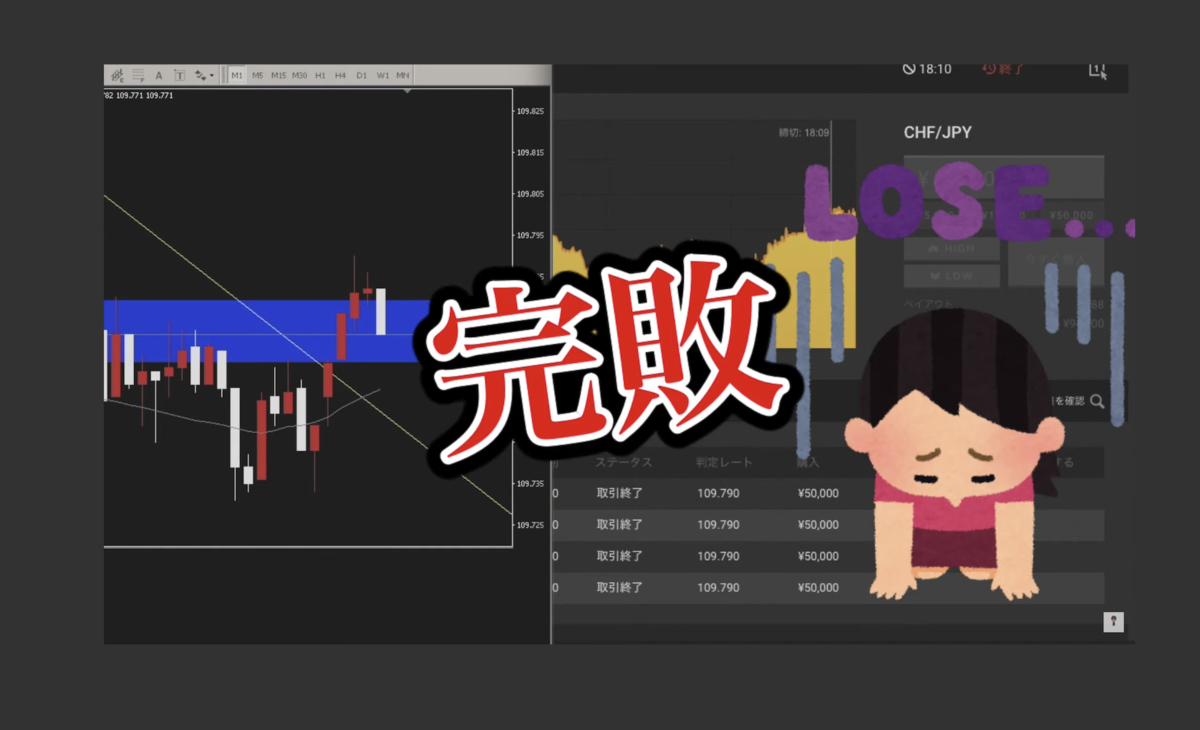Click the 109.795 price axis label
1200x730 pixels.
531,236
